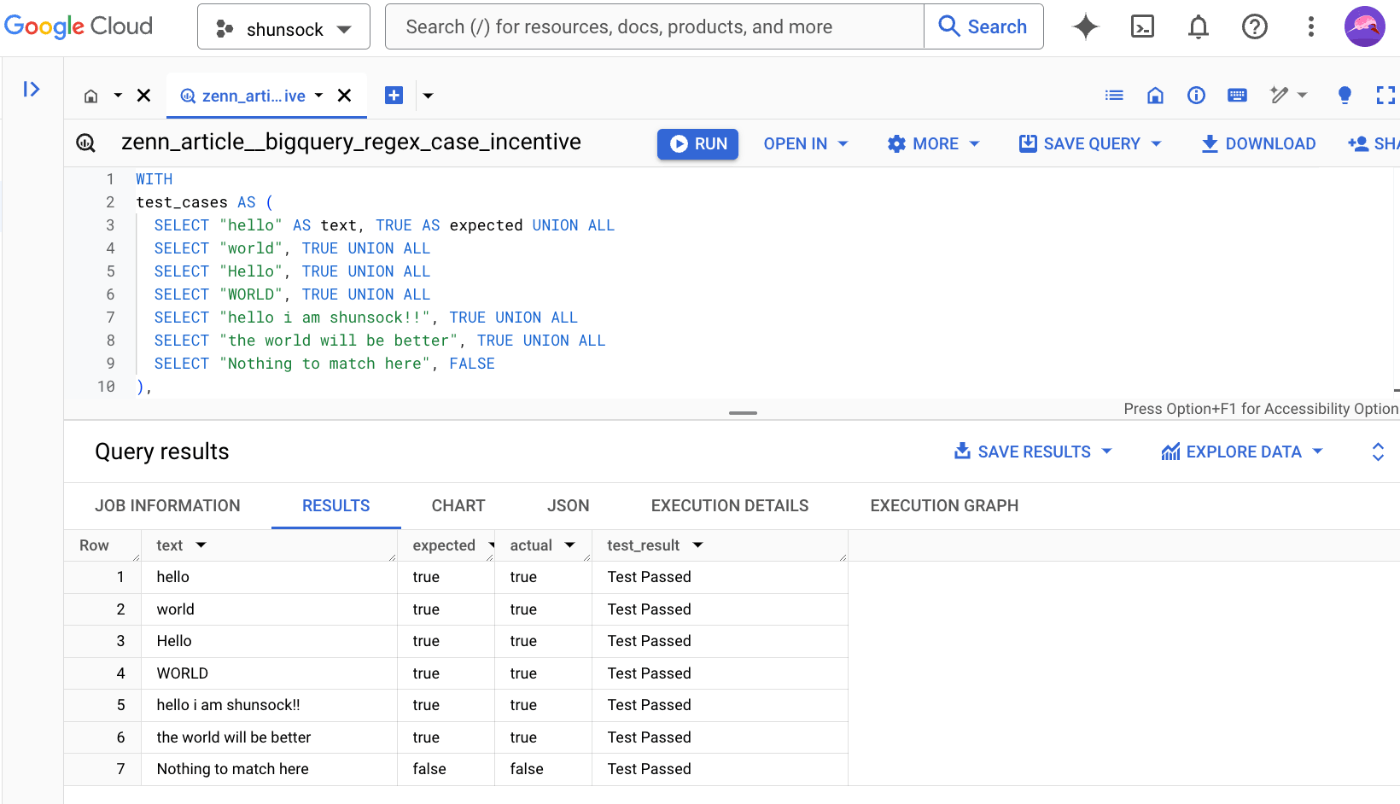Click the home tab icon
The image size is (1400, 804).
pyautogui.click(x=91, y=96)
